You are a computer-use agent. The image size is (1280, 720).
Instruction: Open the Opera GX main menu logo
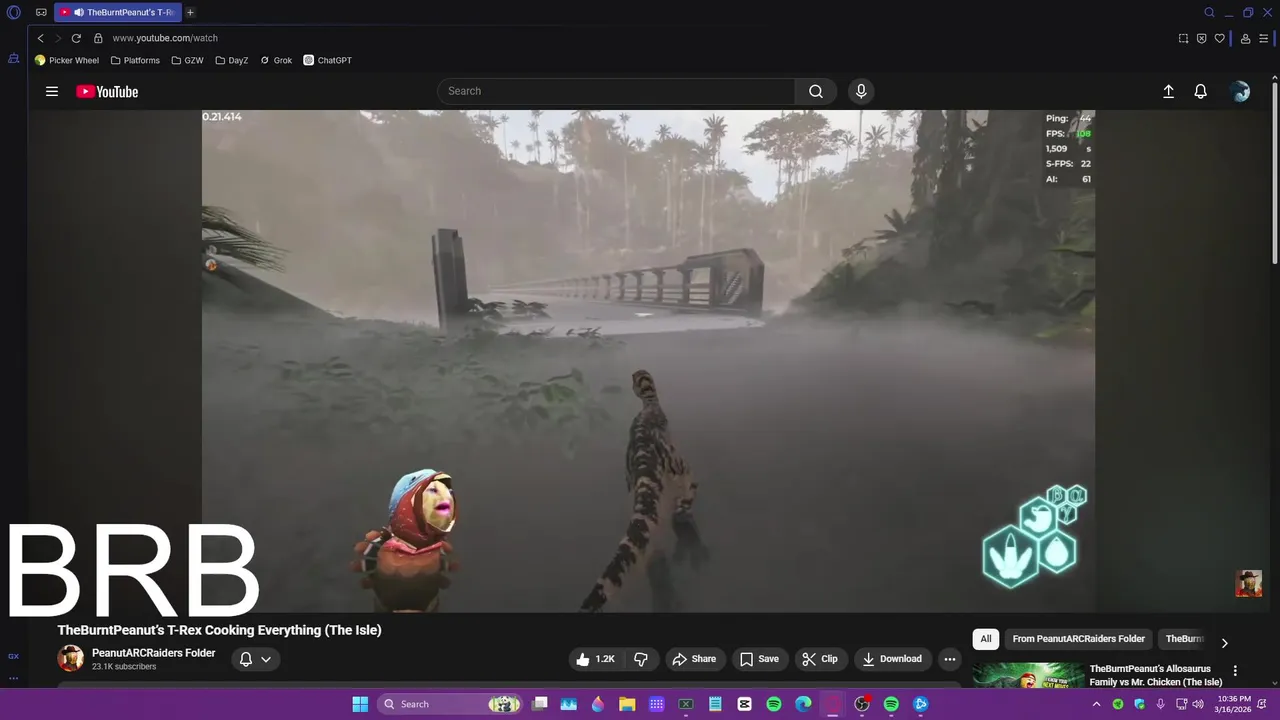(x=14, y=13)
